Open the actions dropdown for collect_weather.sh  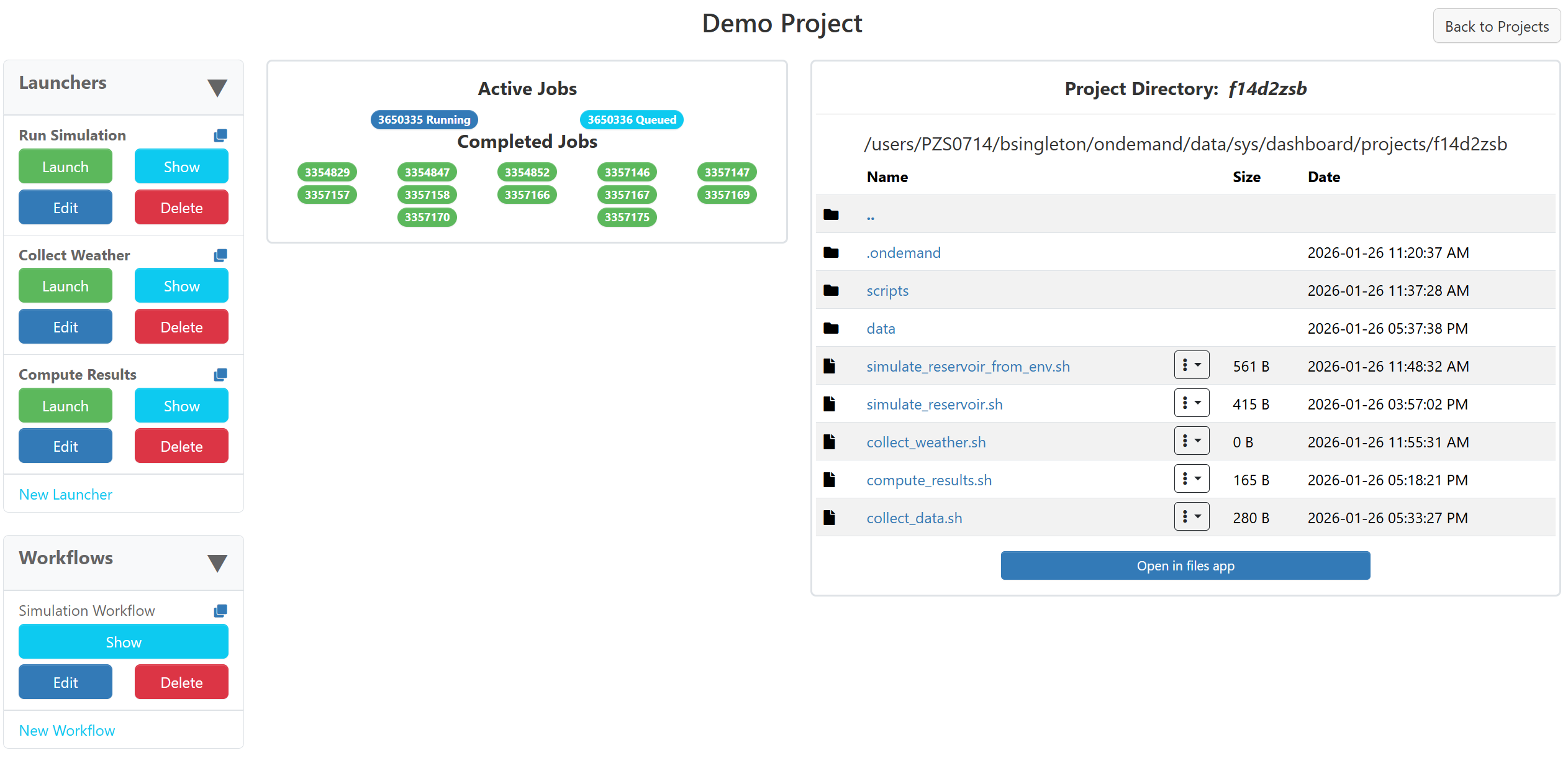tap(1190, 441)
